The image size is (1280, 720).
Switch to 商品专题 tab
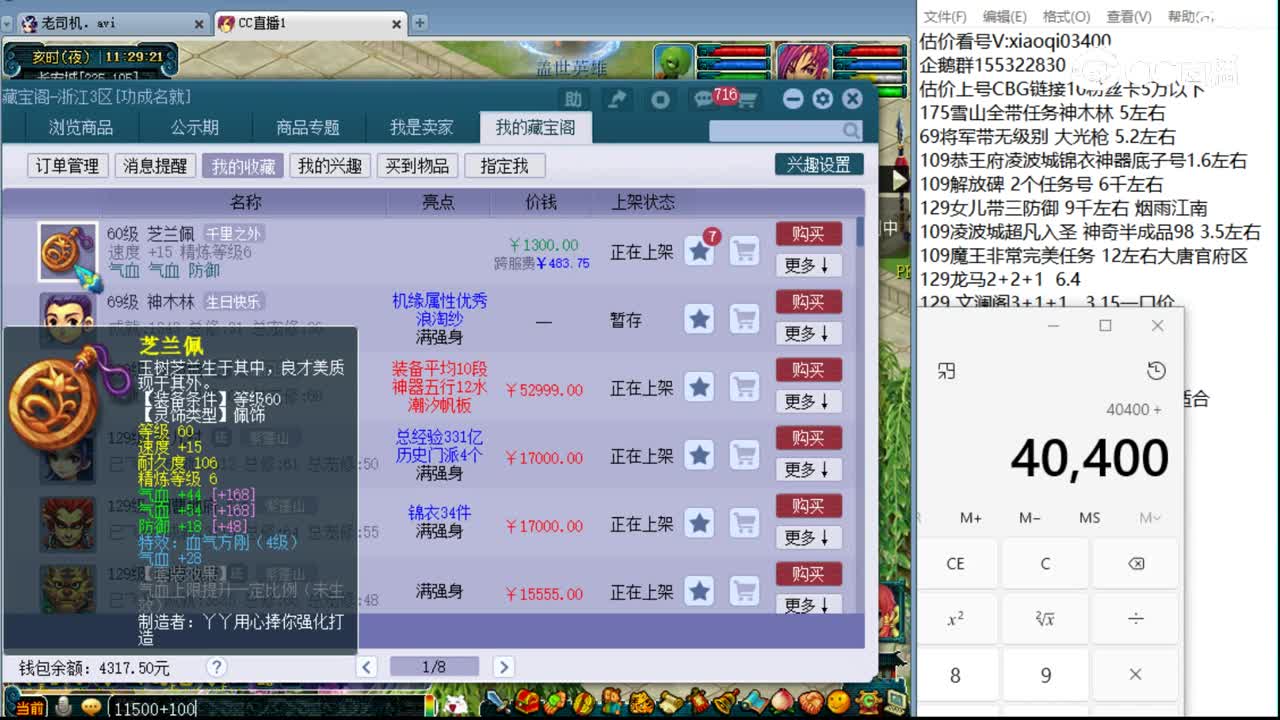pos(308,127)
